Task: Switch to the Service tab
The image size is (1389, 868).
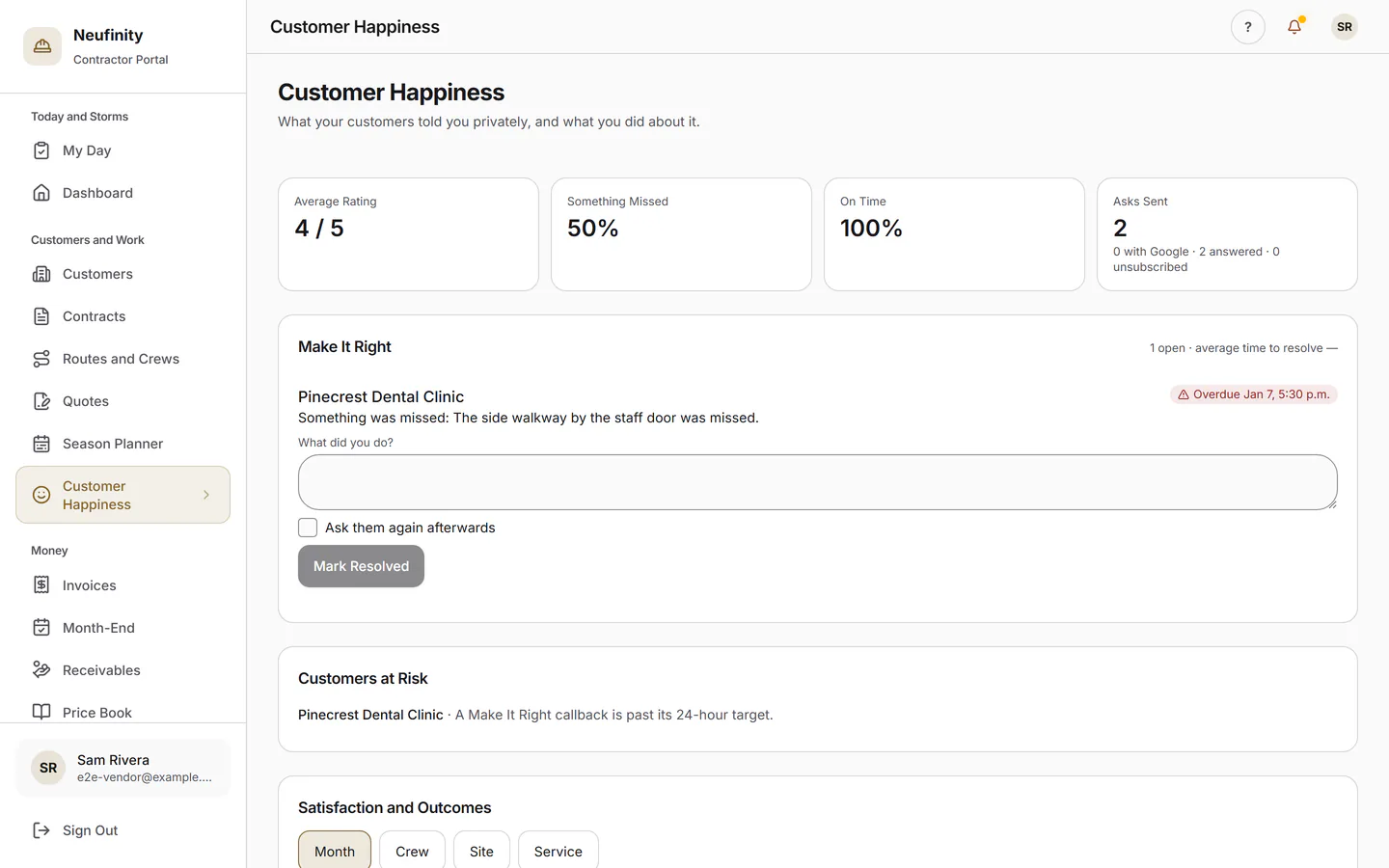Action: [558, 851]
